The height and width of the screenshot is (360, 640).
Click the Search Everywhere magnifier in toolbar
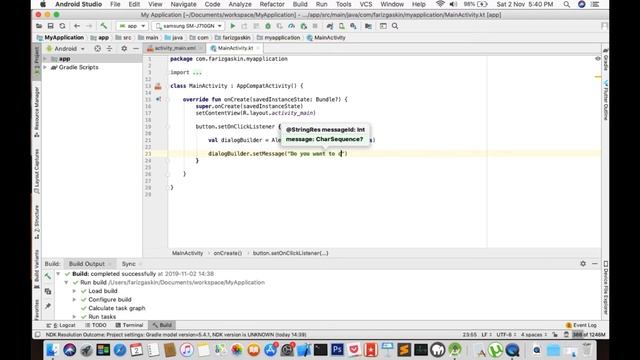(395, 26)
